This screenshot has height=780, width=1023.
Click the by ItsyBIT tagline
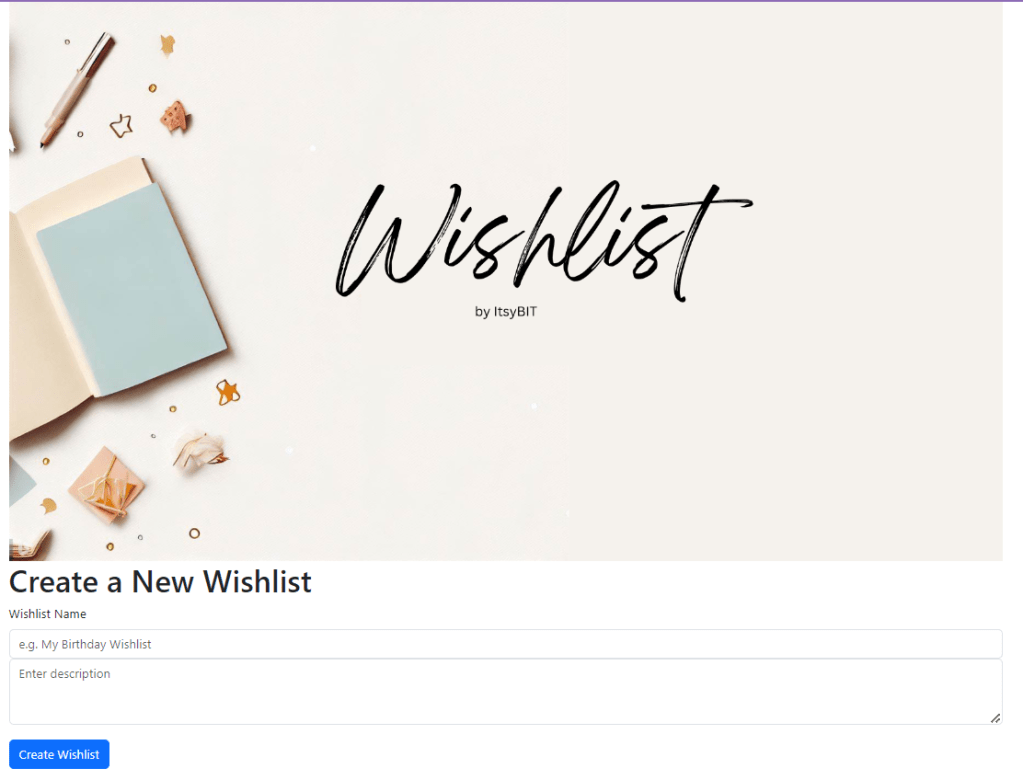click(506, 312)
